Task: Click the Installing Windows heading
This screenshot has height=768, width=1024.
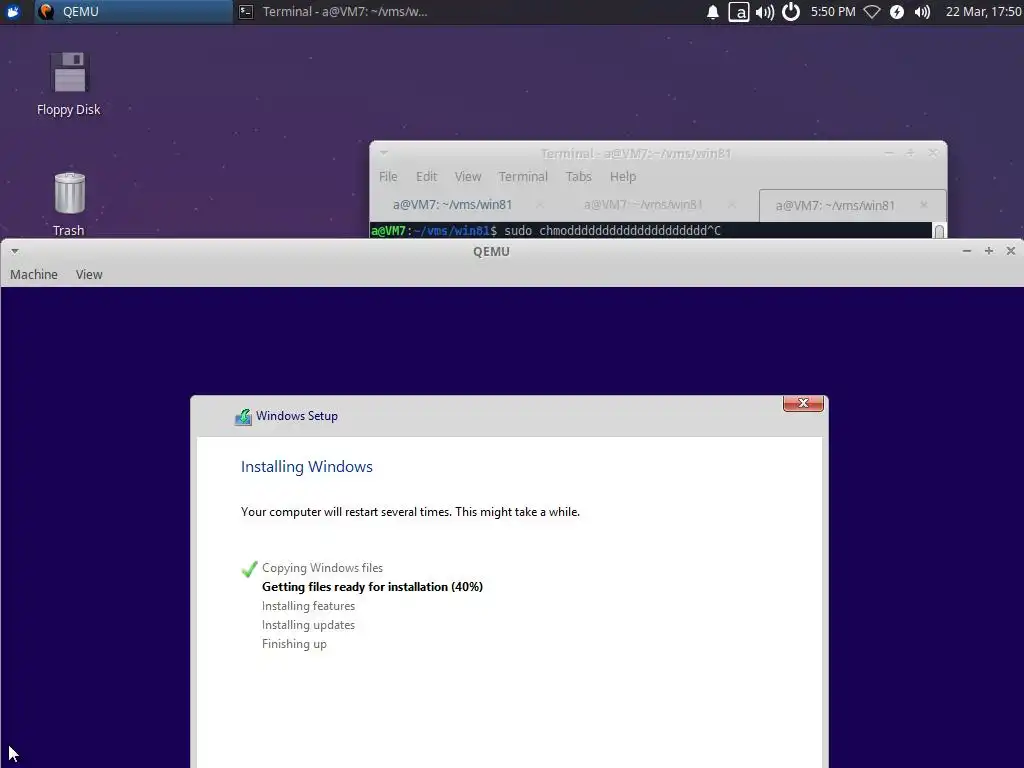Action: (307, 466)
